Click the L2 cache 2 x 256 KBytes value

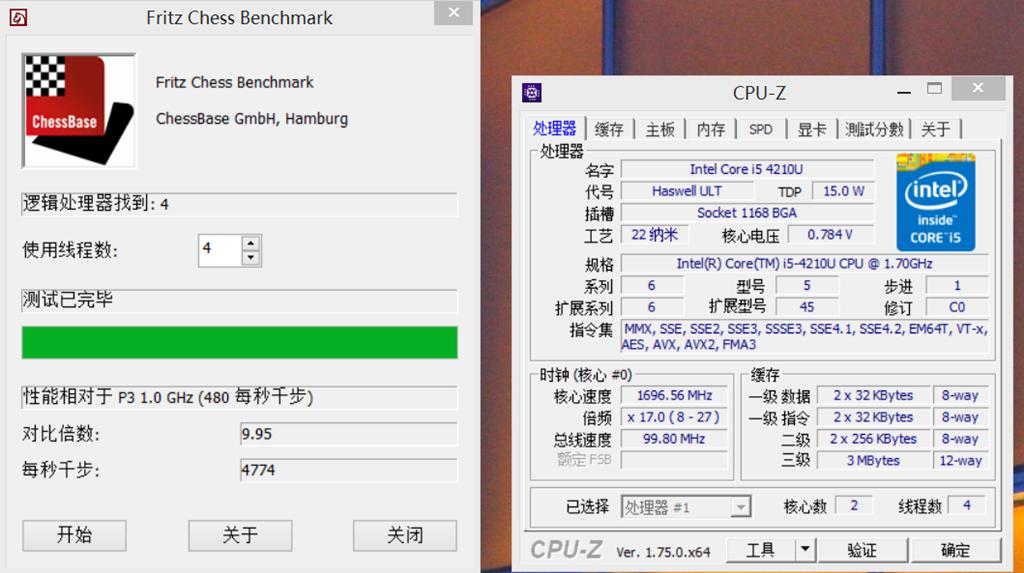[873, 438]
